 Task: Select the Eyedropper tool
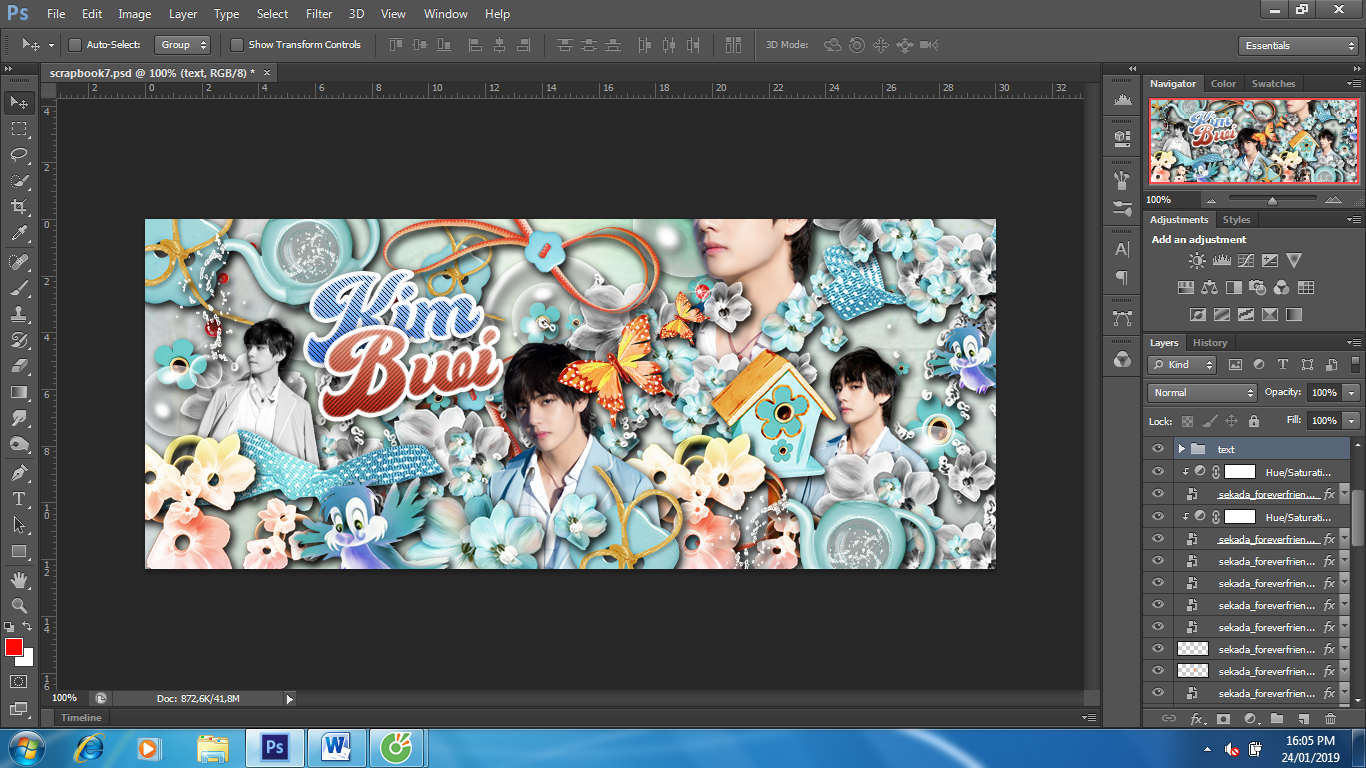click(19, 234)
